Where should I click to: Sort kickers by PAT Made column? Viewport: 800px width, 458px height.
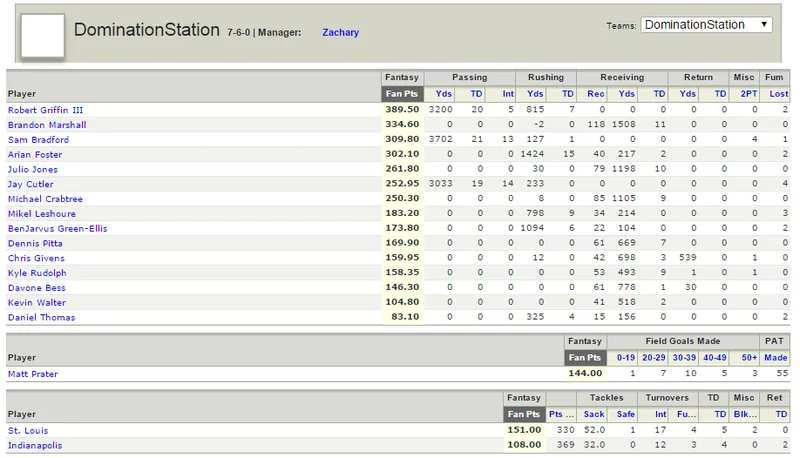click(776, 358)
